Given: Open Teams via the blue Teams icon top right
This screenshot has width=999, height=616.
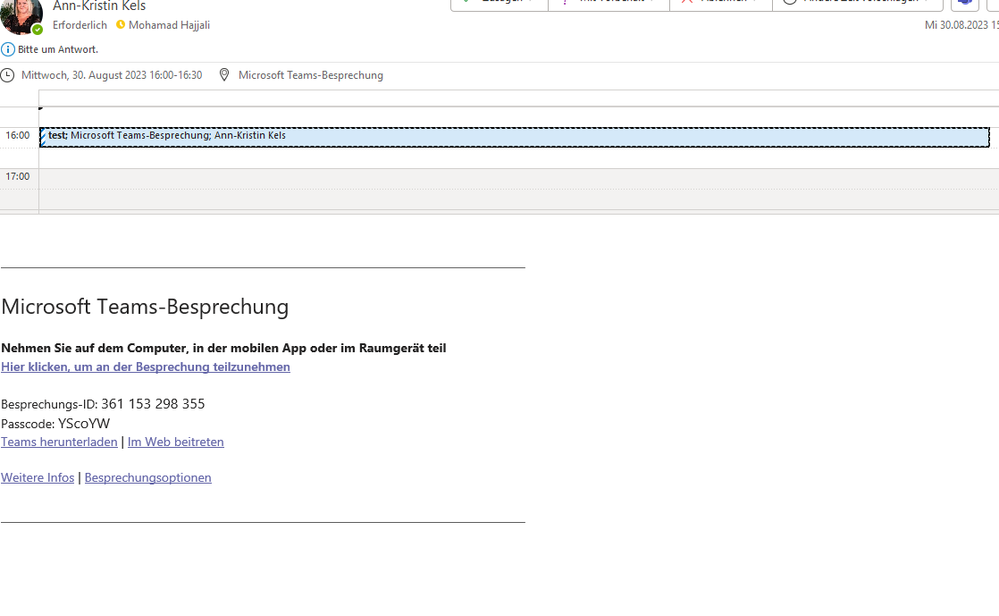Looking at the screenshot, I should [x=963, y=4].
